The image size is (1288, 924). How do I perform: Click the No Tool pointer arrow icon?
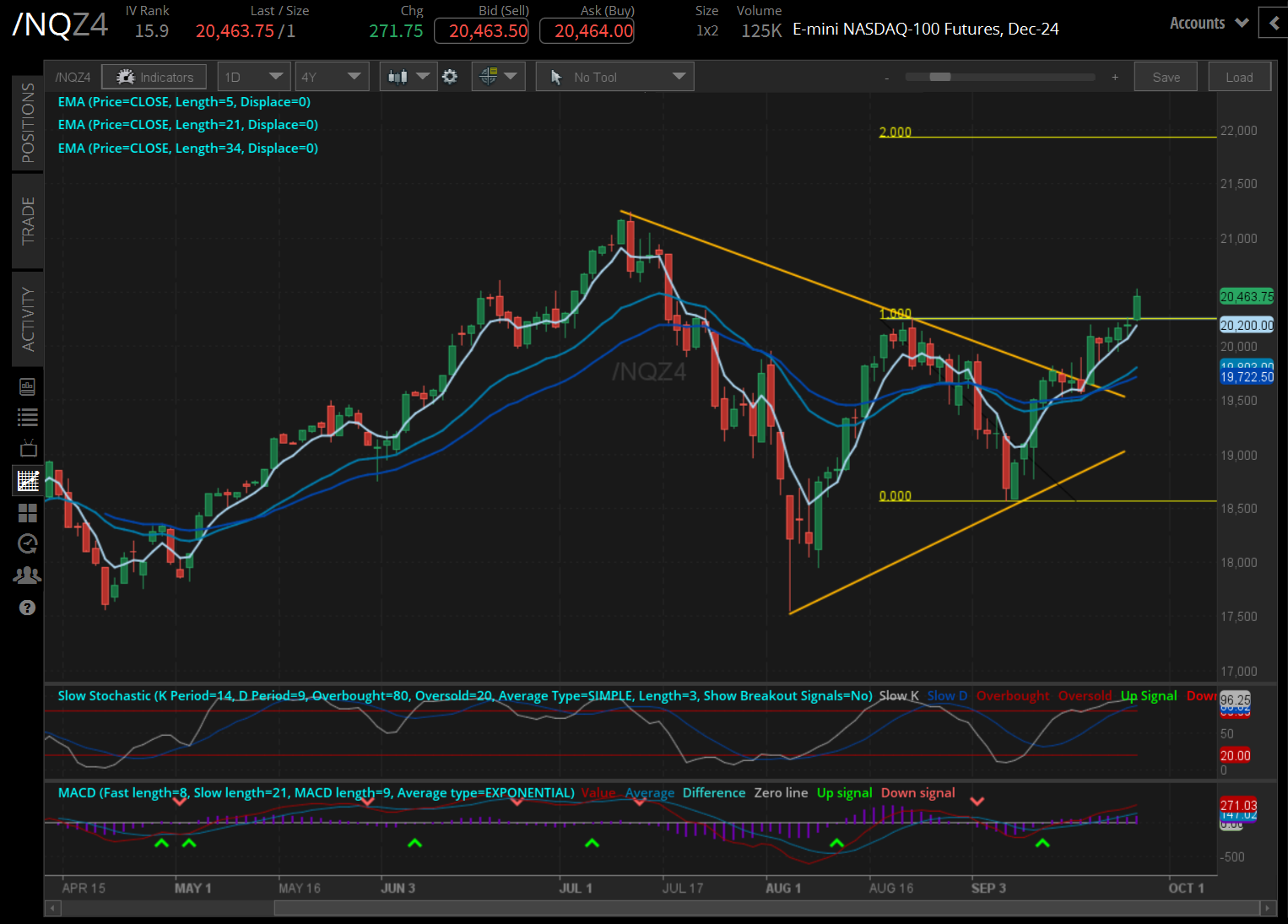[555, 77]
